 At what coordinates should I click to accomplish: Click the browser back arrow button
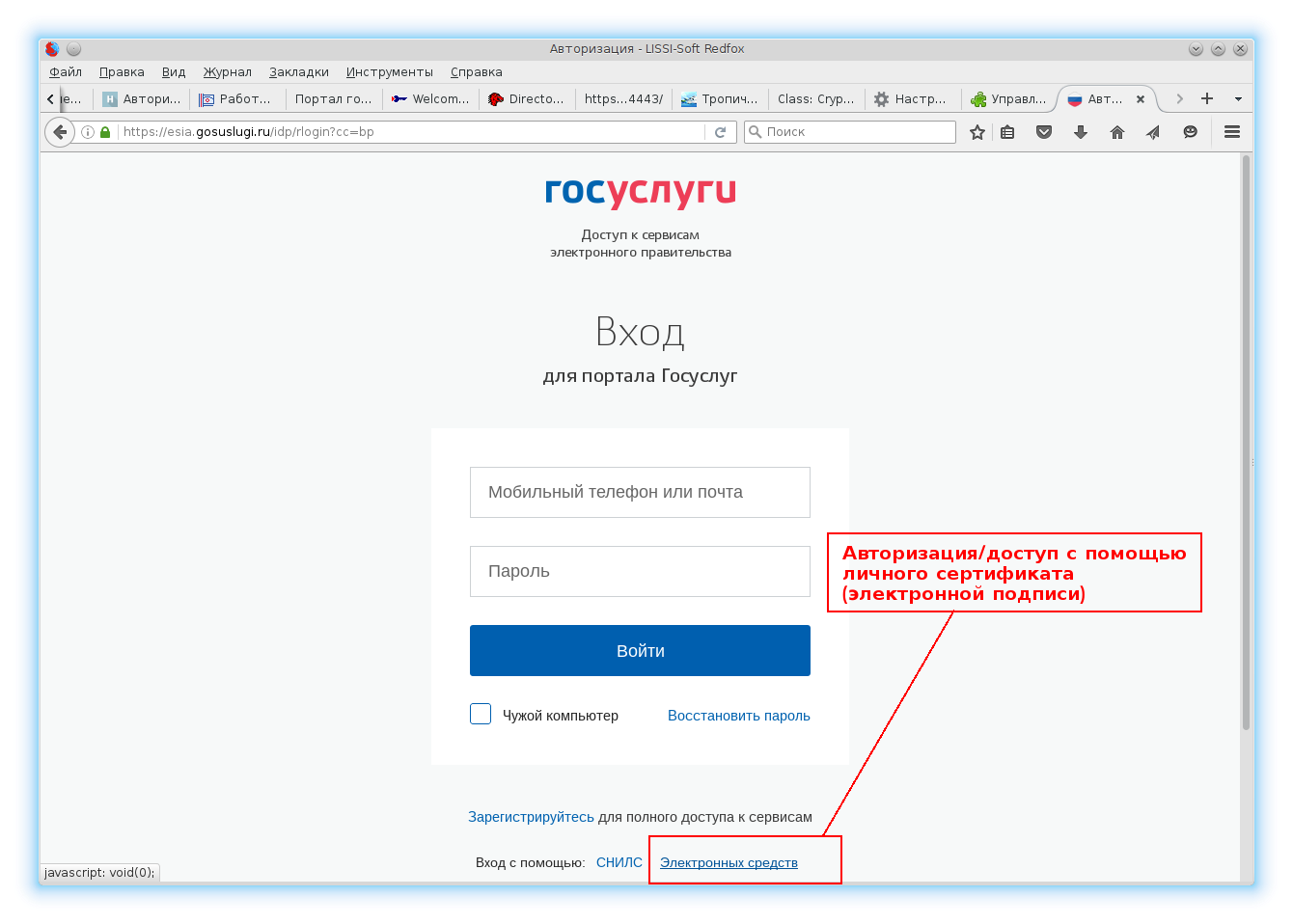pos(60,132)
